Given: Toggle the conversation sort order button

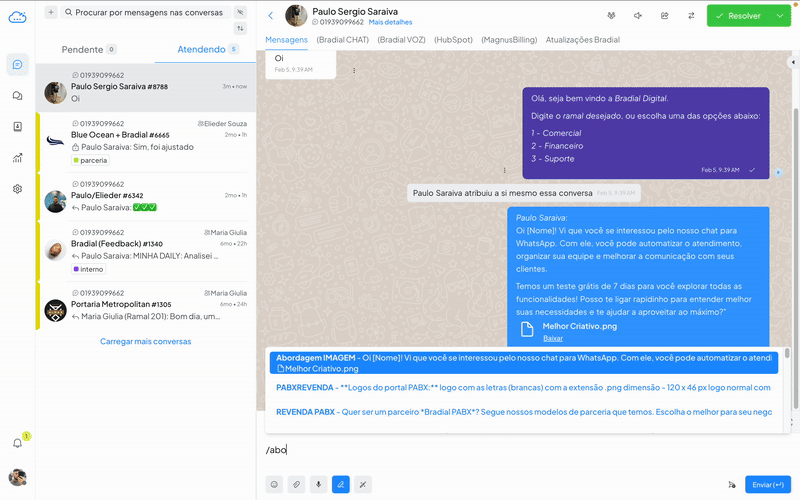Looking at the screenshot, I should [x=240, y=29].
